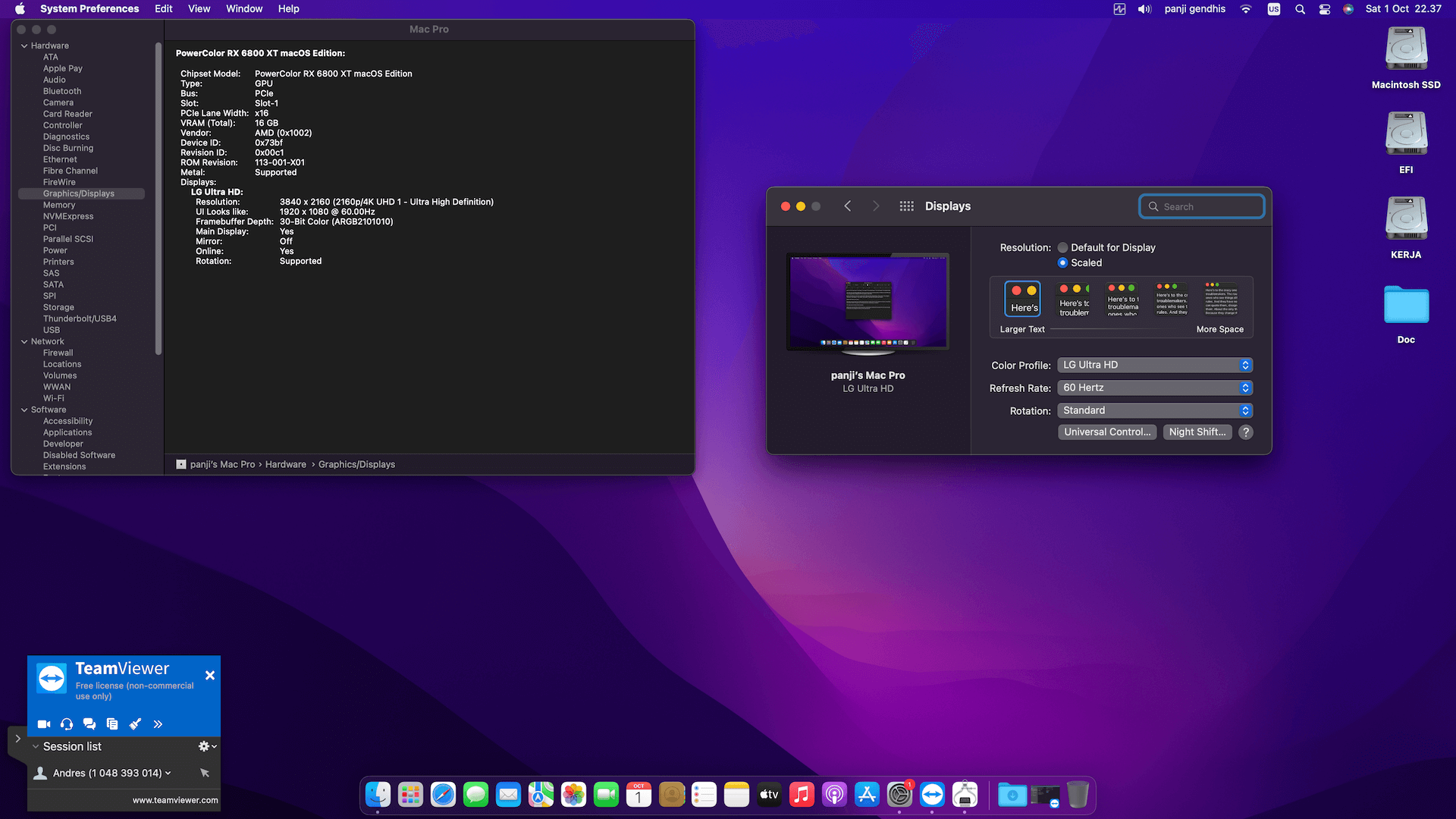This screenshot has height=819, width=1456.
Task: Open the View menu
Action: click(x=199, y=8)
